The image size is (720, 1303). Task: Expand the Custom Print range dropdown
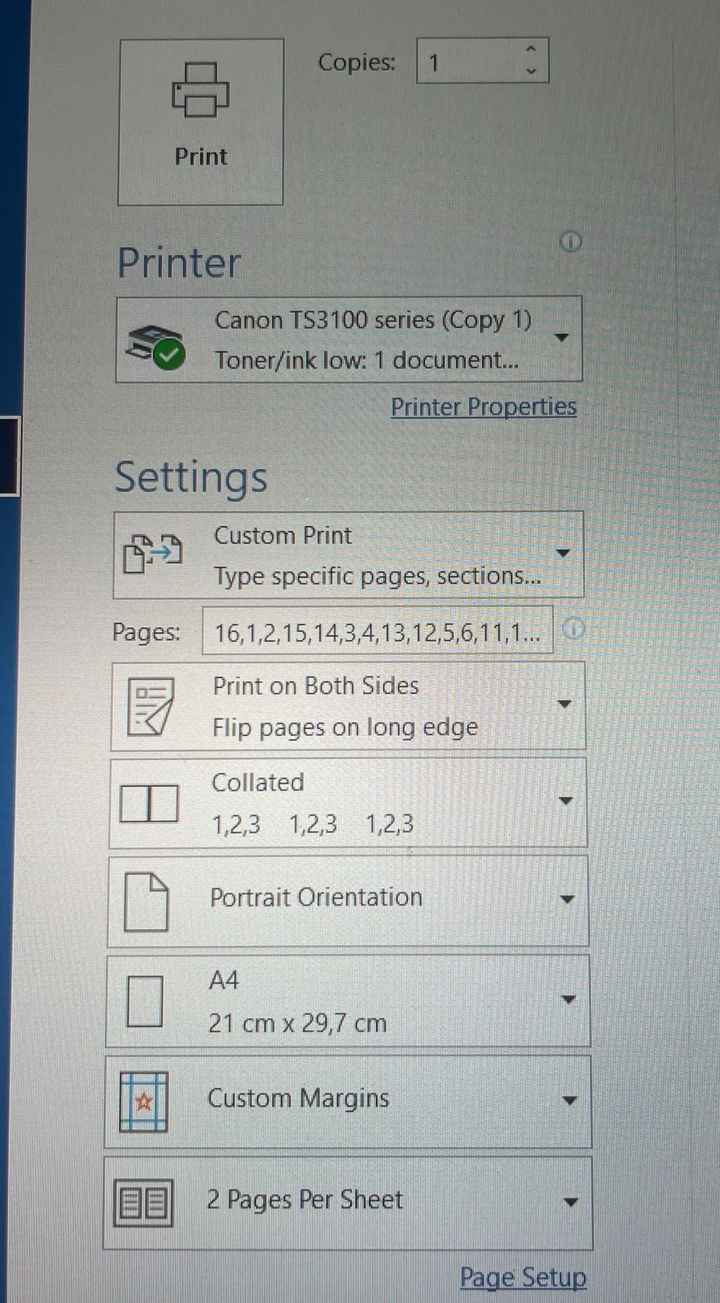tap(348, 555)
